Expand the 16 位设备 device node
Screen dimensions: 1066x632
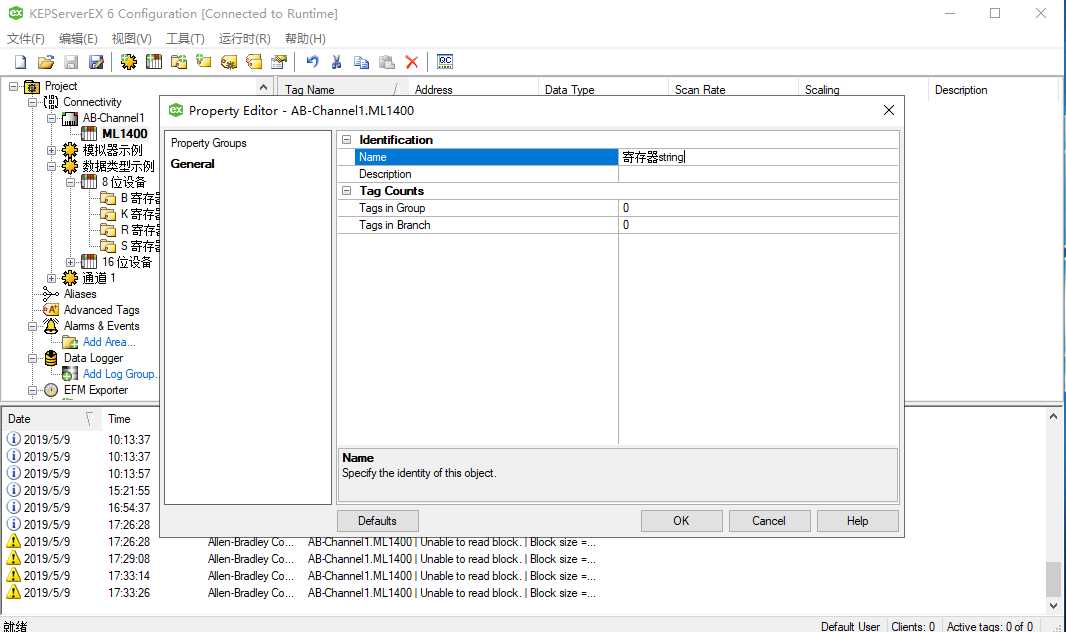pos(70,262)
